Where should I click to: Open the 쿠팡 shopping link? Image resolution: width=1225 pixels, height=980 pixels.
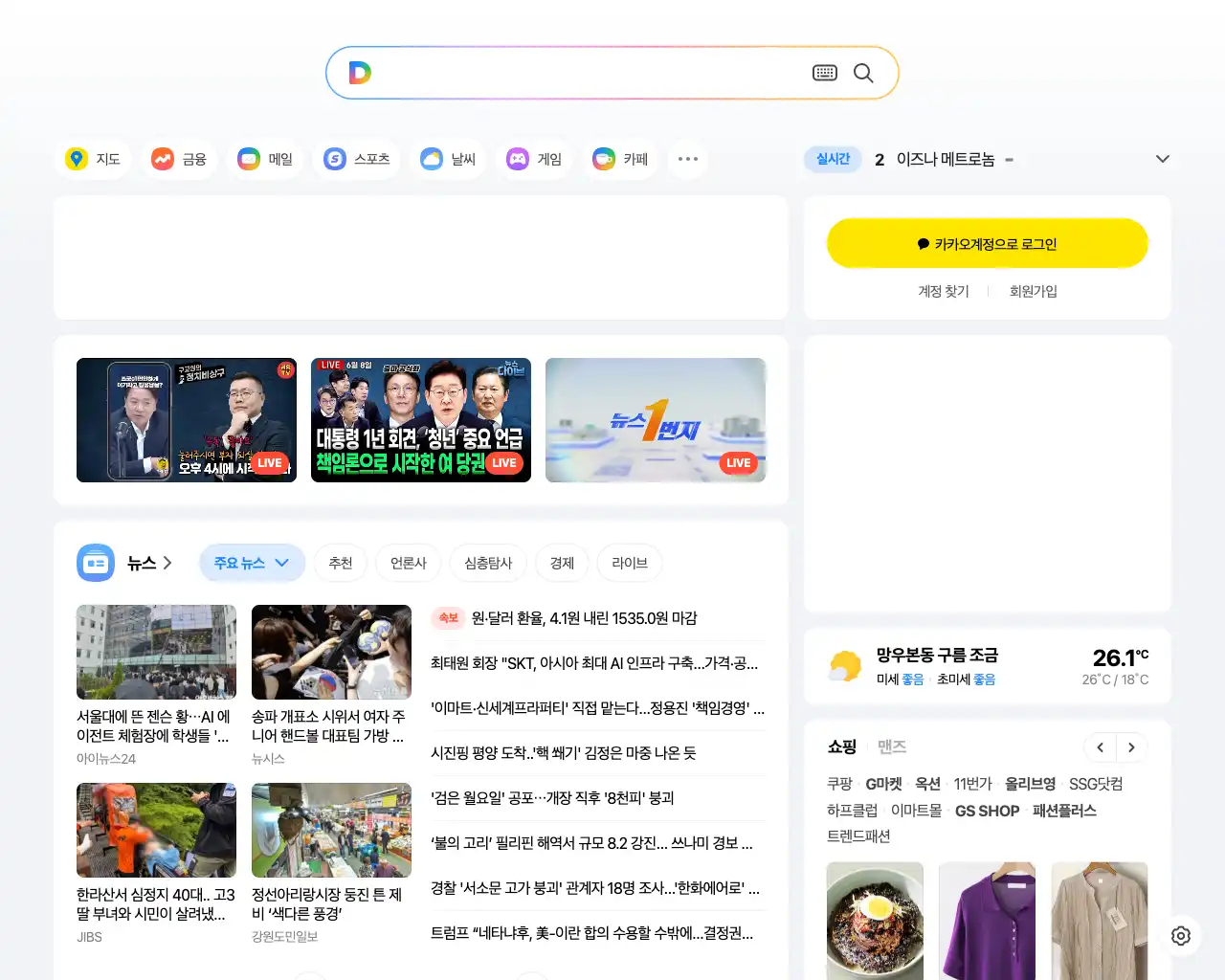pyautogui.click(x=839, y=784)
